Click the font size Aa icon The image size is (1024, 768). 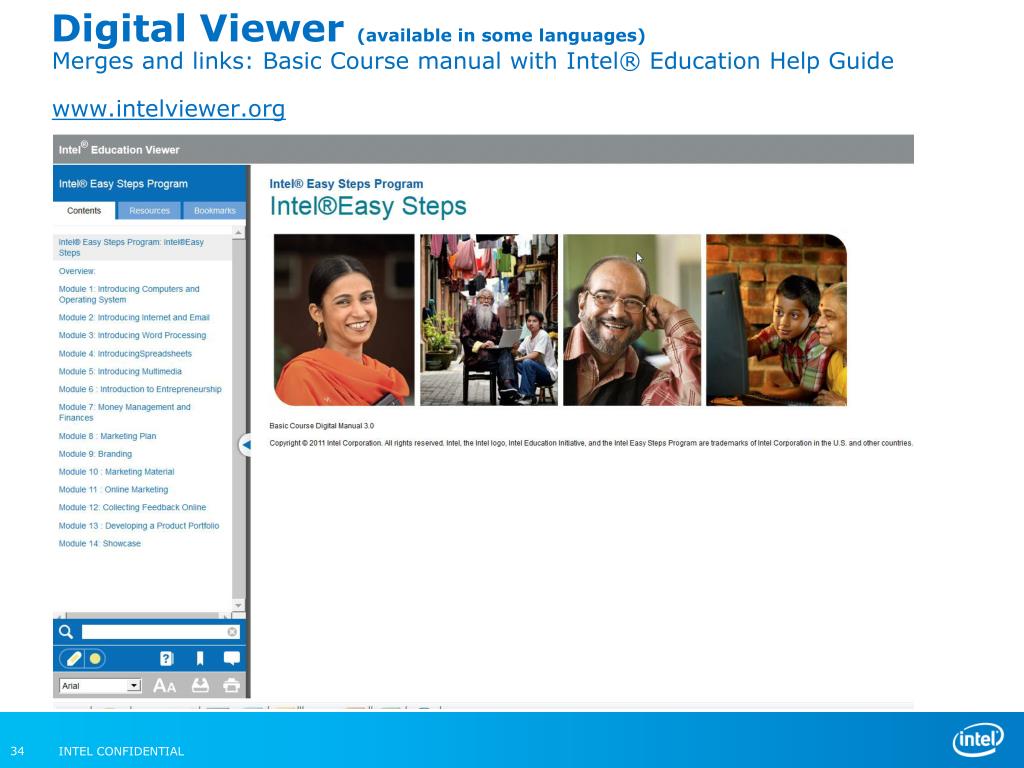click(x=165, y=686)
